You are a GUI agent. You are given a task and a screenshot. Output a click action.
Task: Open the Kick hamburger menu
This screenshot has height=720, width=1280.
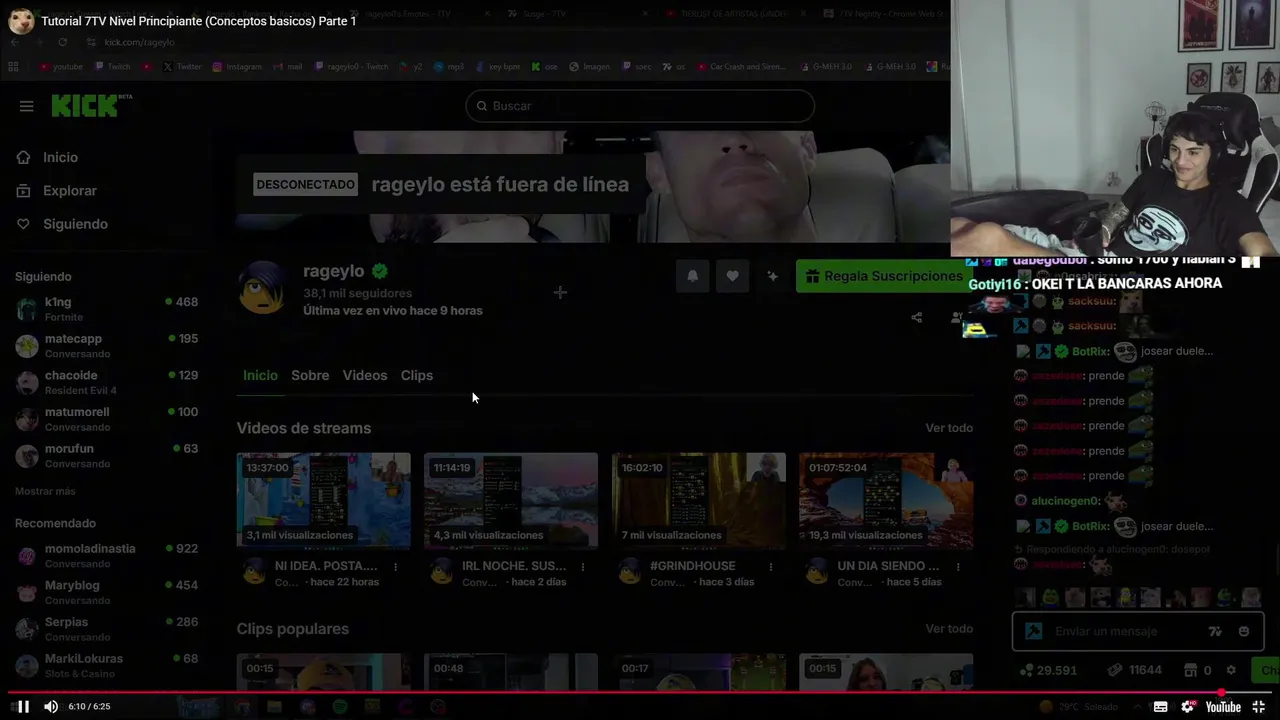(x=27, y=106)
